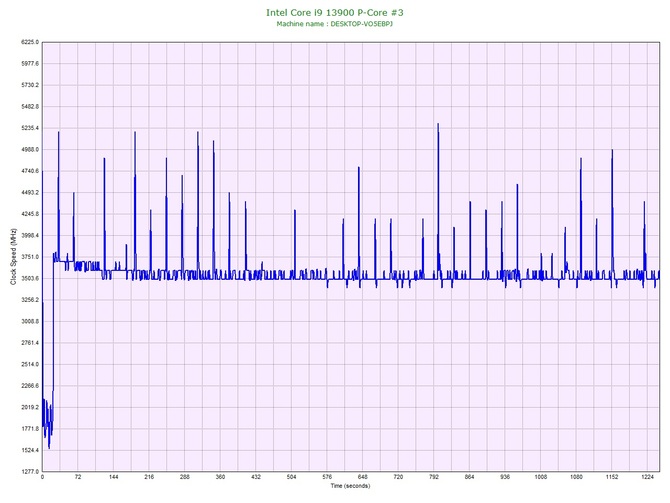Click the 5730.2 y-axis value
670x503 pixels.
(x=30, y=85)
